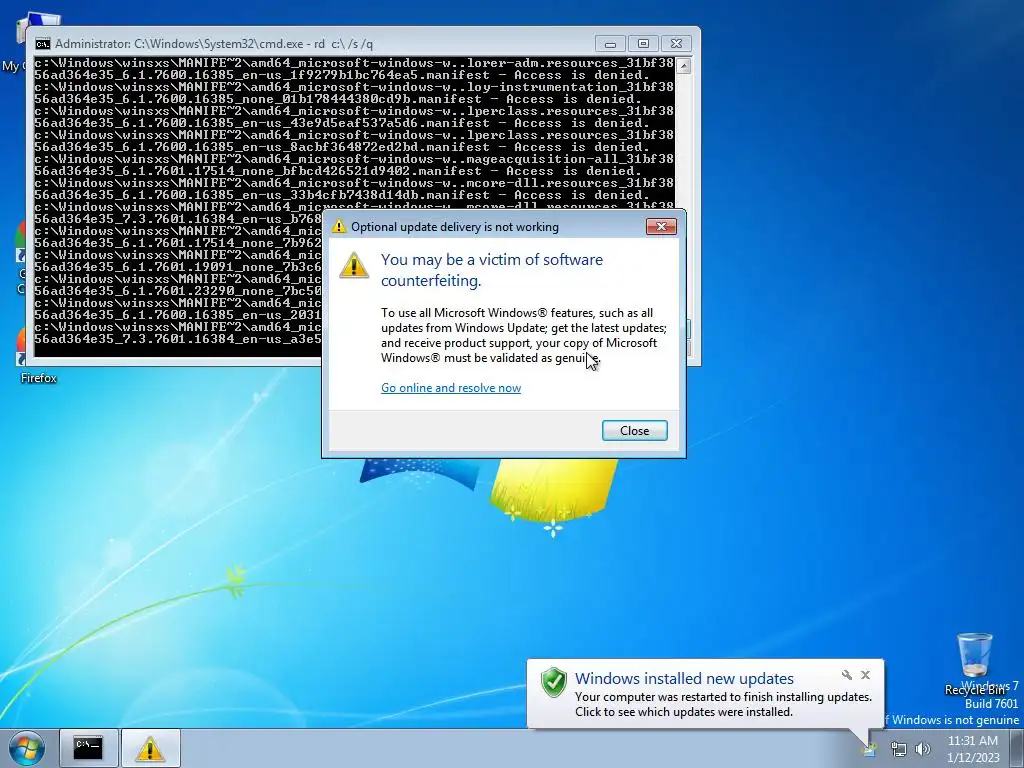
Task: Click the cmd output line ending in 1f9279b1bc764ea5.manifest
Action: (x=342, y=75)
